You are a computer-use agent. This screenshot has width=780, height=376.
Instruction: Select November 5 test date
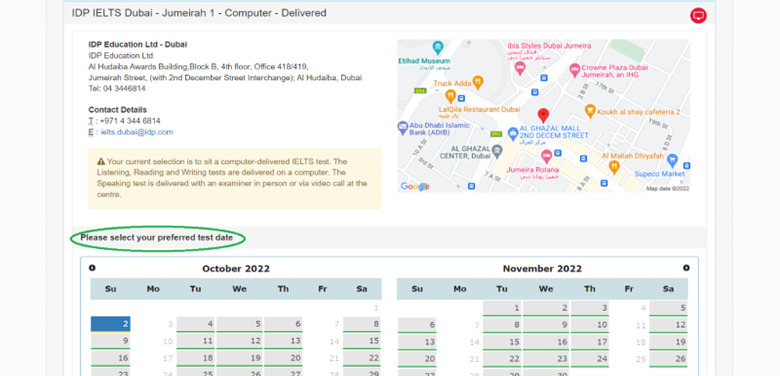pyautogui.click(x=668, y=308)
